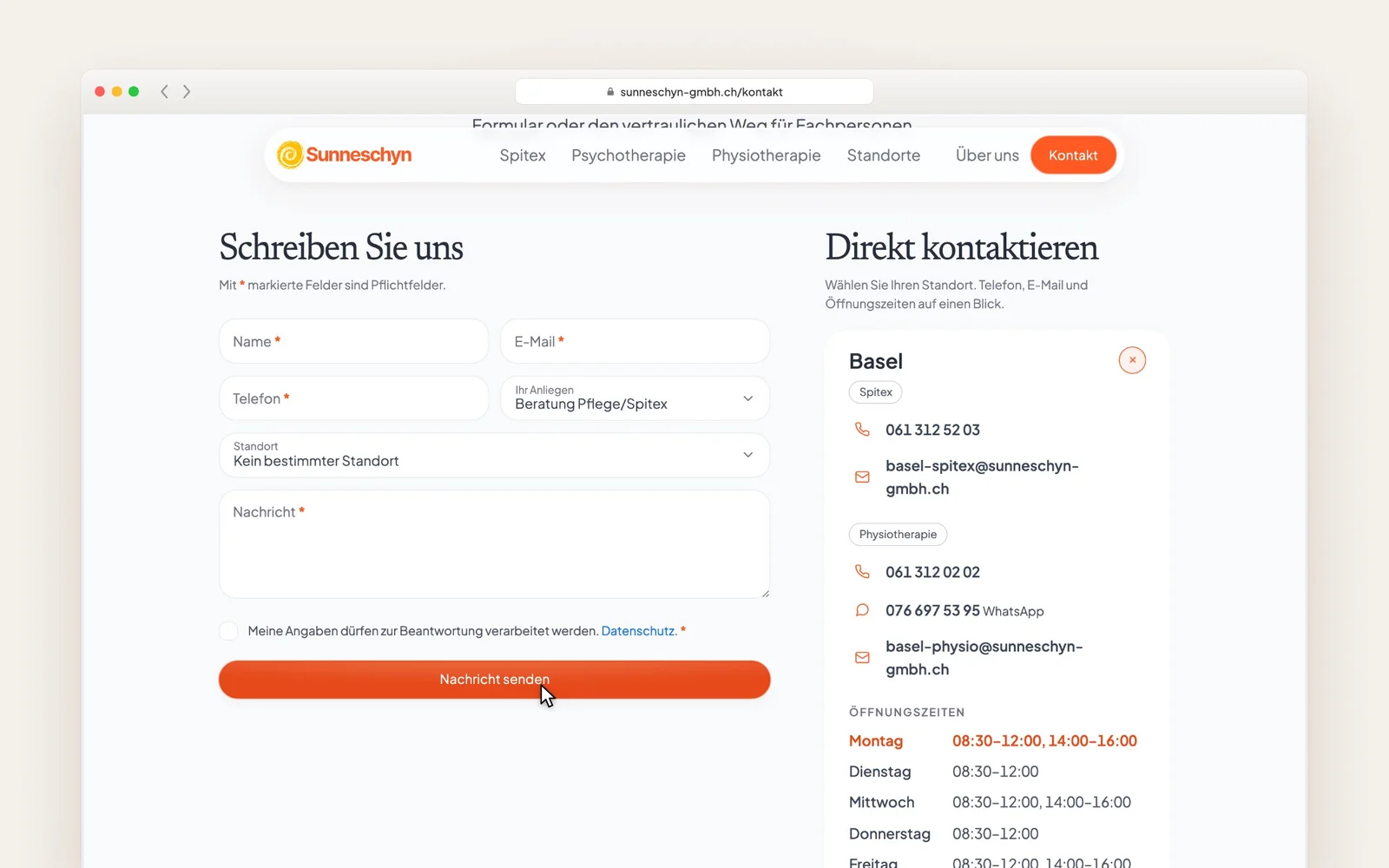Call Physiotherapie number 061 312 02 02
Screen dimensions: 1389x868
click(x=932, y=572)
